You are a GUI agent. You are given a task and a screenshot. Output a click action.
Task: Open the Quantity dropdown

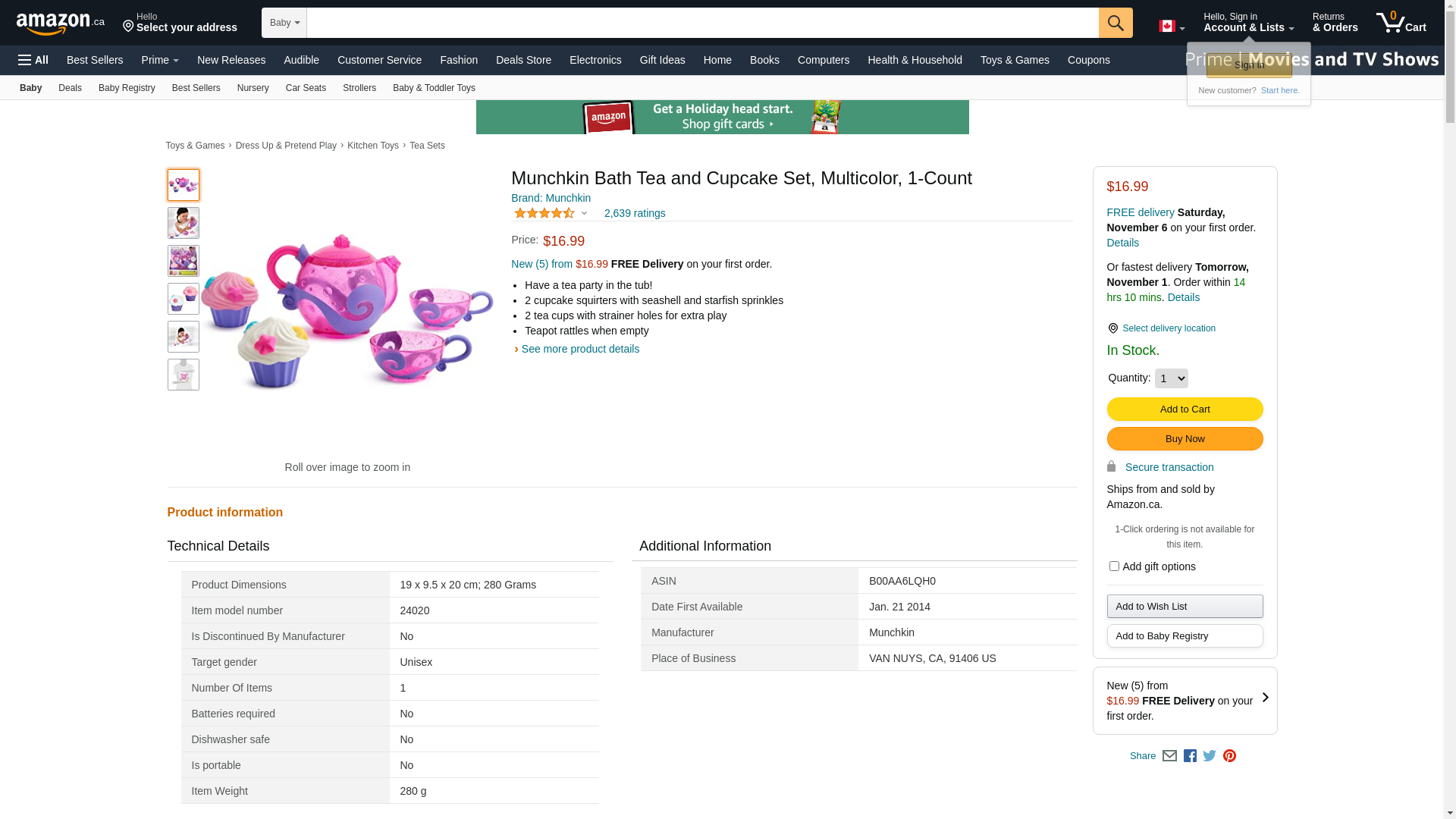coord(1171,378)
